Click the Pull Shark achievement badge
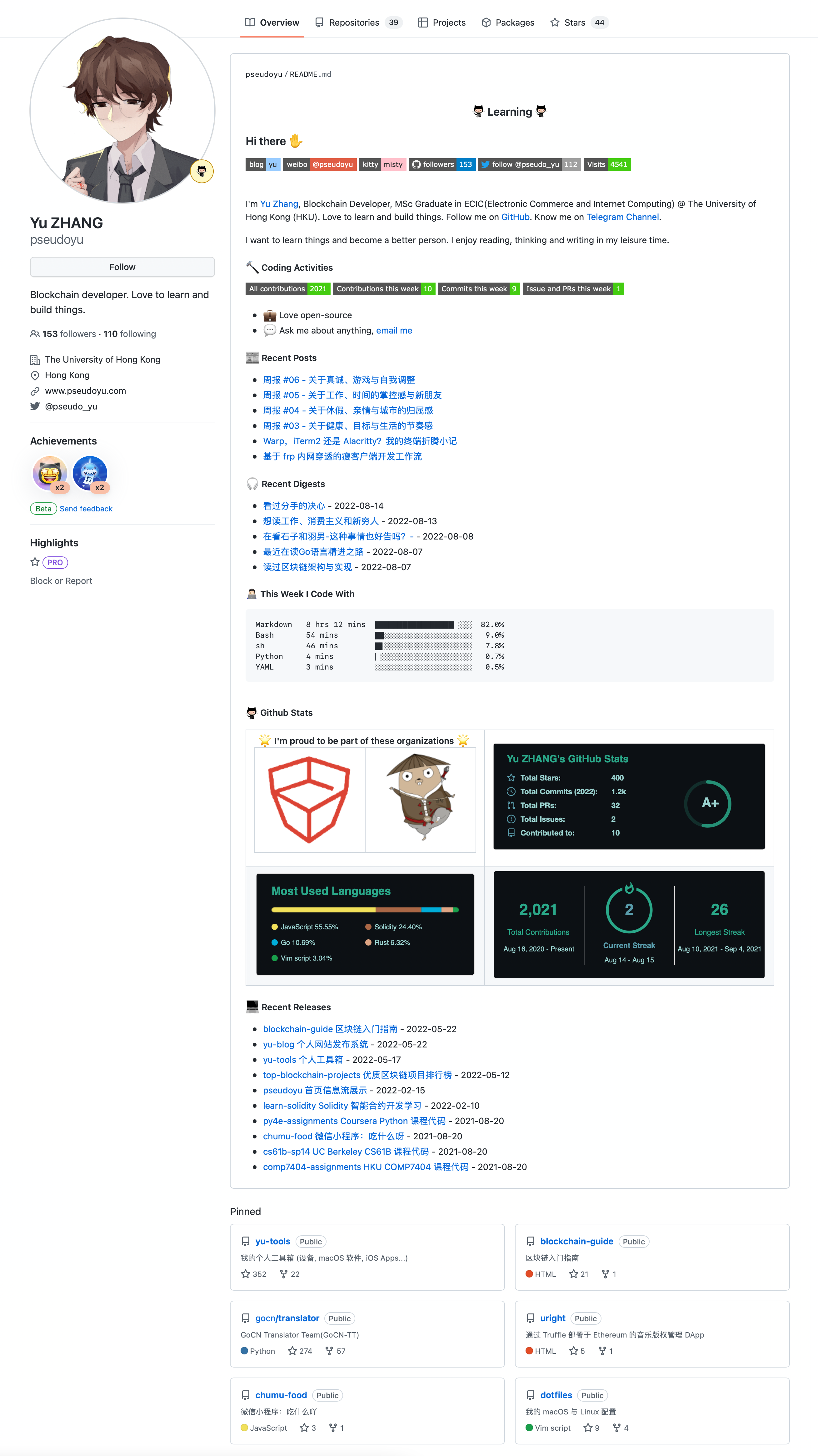818x1456 pixels. click(x=90, y=473)
